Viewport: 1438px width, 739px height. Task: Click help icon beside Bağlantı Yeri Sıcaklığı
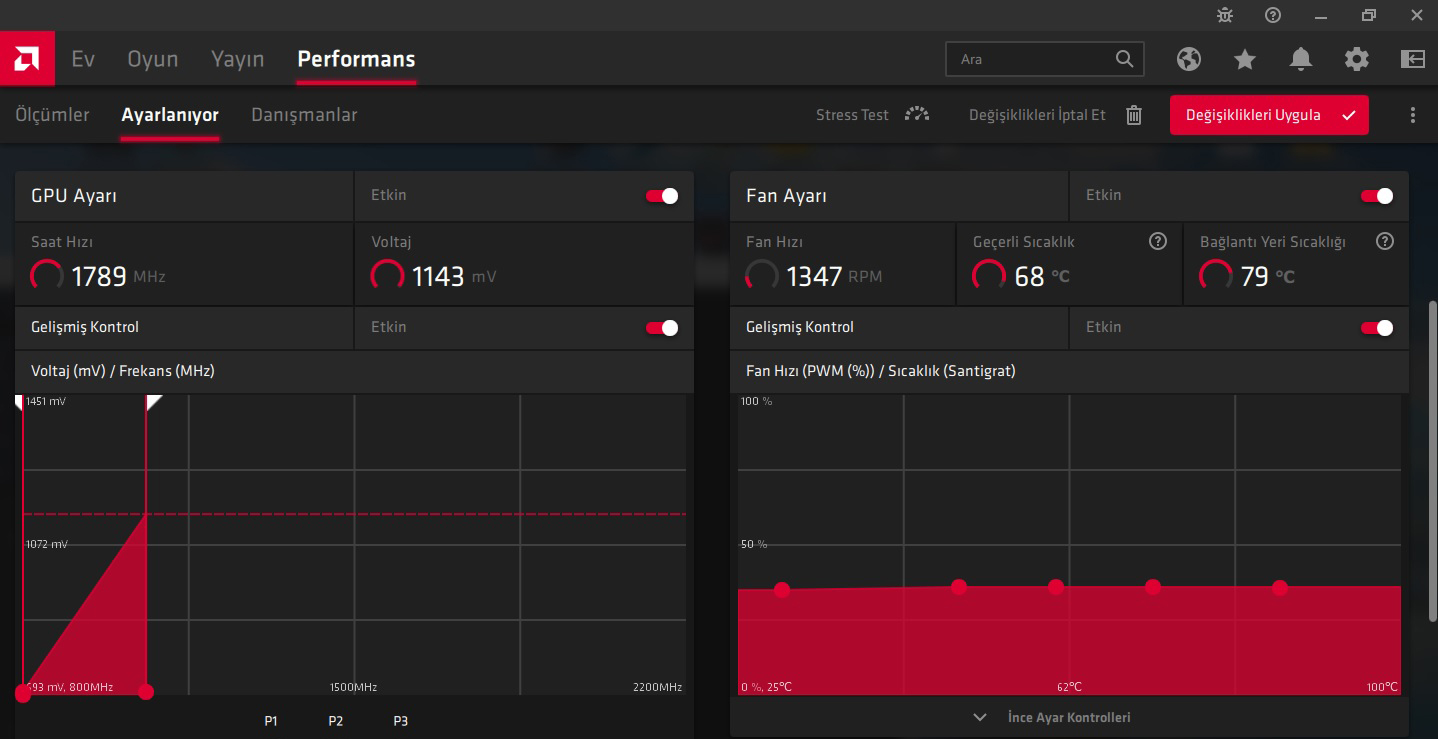click(x=1384, y=241)
